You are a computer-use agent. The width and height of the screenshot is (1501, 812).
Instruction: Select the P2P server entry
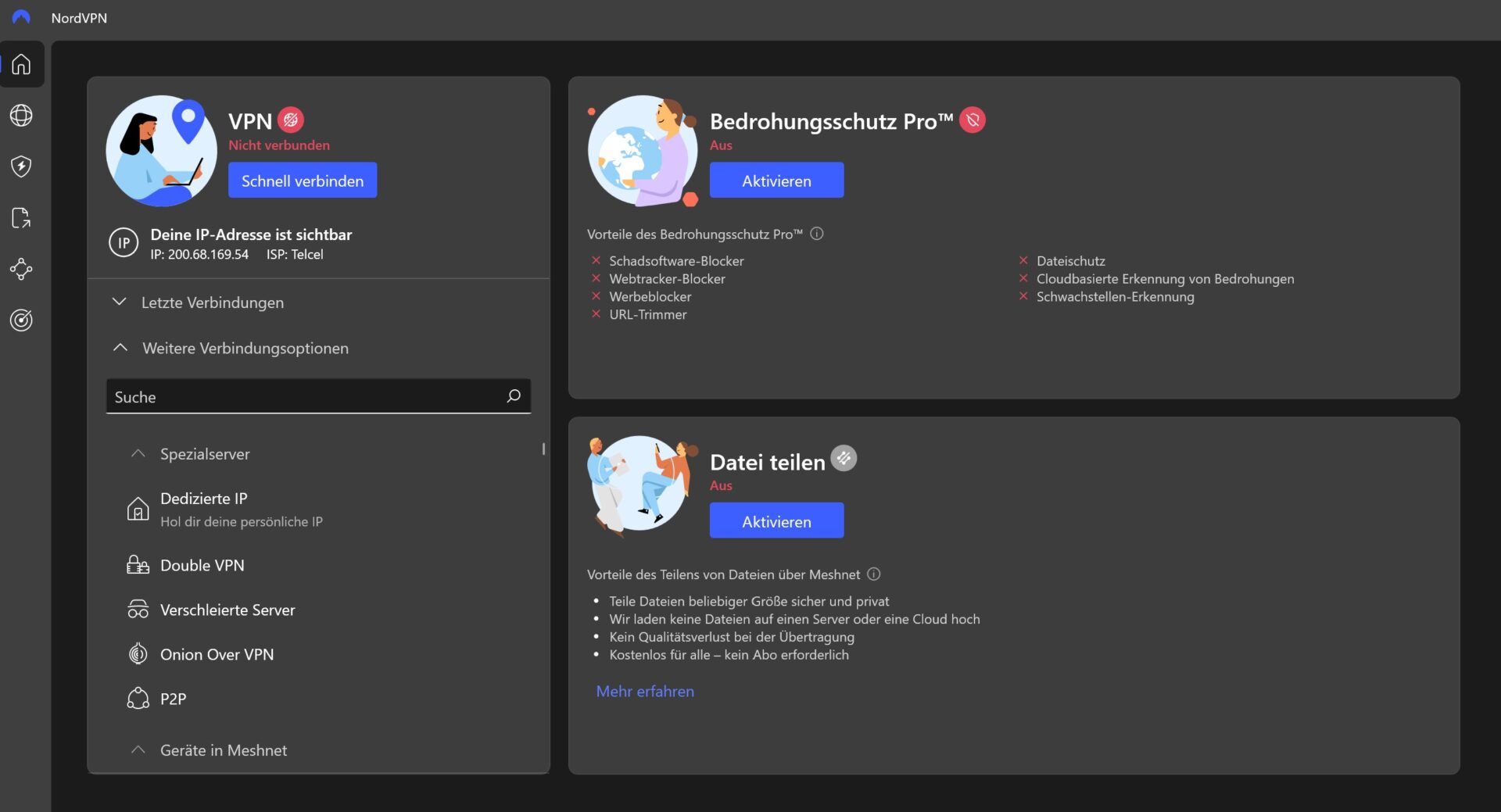pyautogui.click(x=319, y=699)
